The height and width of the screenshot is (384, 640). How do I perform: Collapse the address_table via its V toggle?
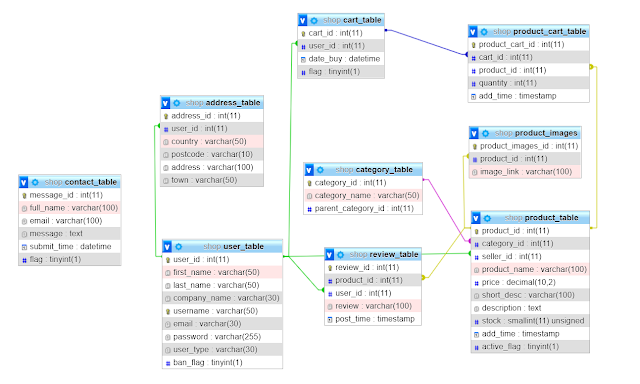[165, 103]
